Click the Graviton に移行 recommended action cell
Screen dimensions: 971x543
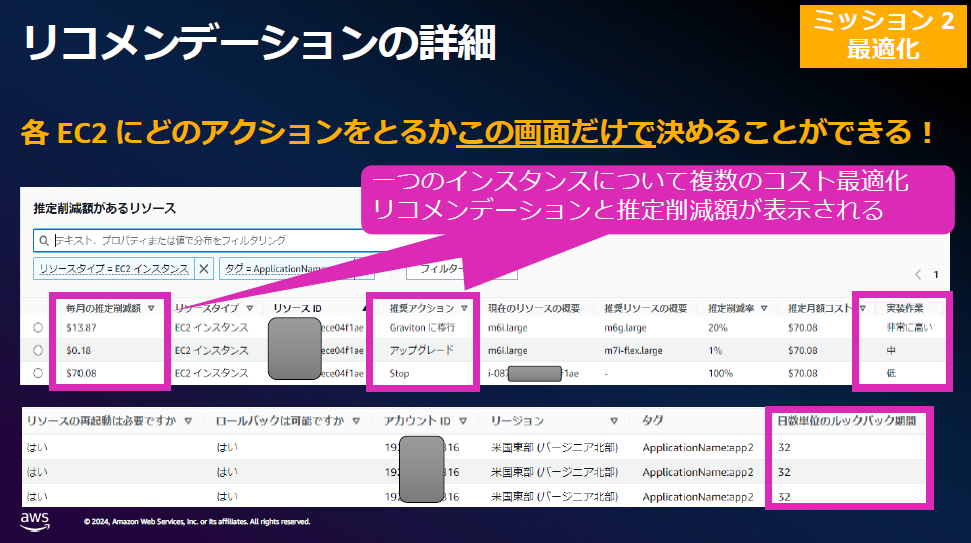(422, 328)
